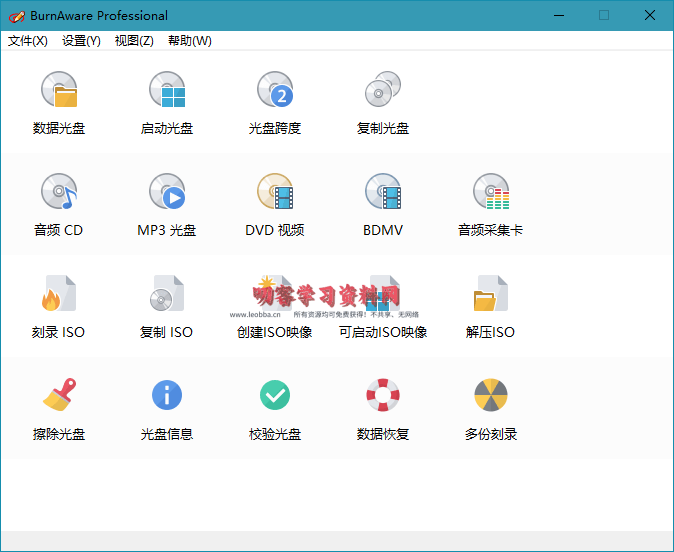The width and height of the screenshot is (674, 552).
Task: Start the 音频 CD audio project
Action: [59, 192]
